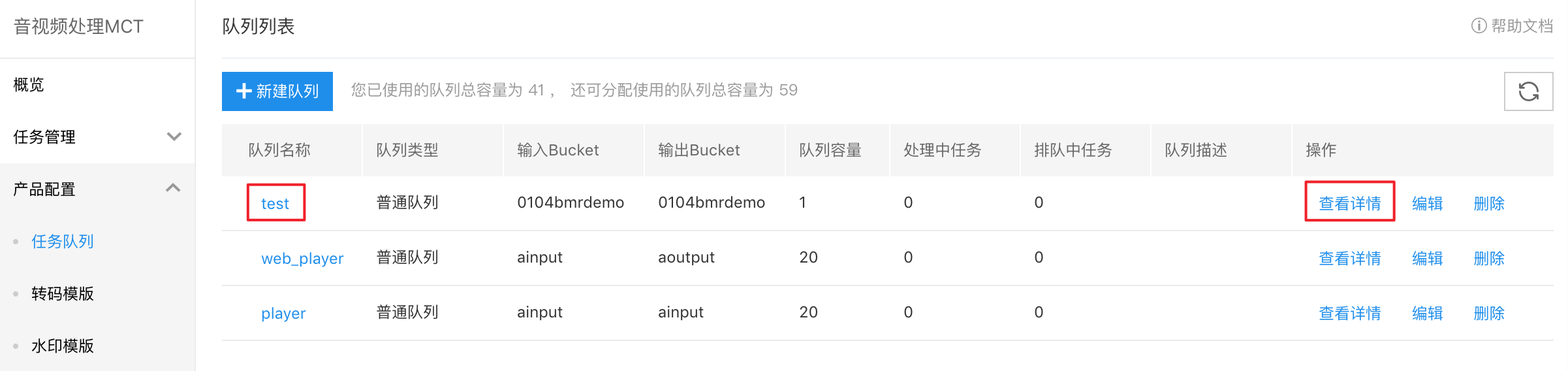Click the refresh queue list icon
Image resolution: width=1568 pixels, height=371 pixels.
[x=1528, y=91]
